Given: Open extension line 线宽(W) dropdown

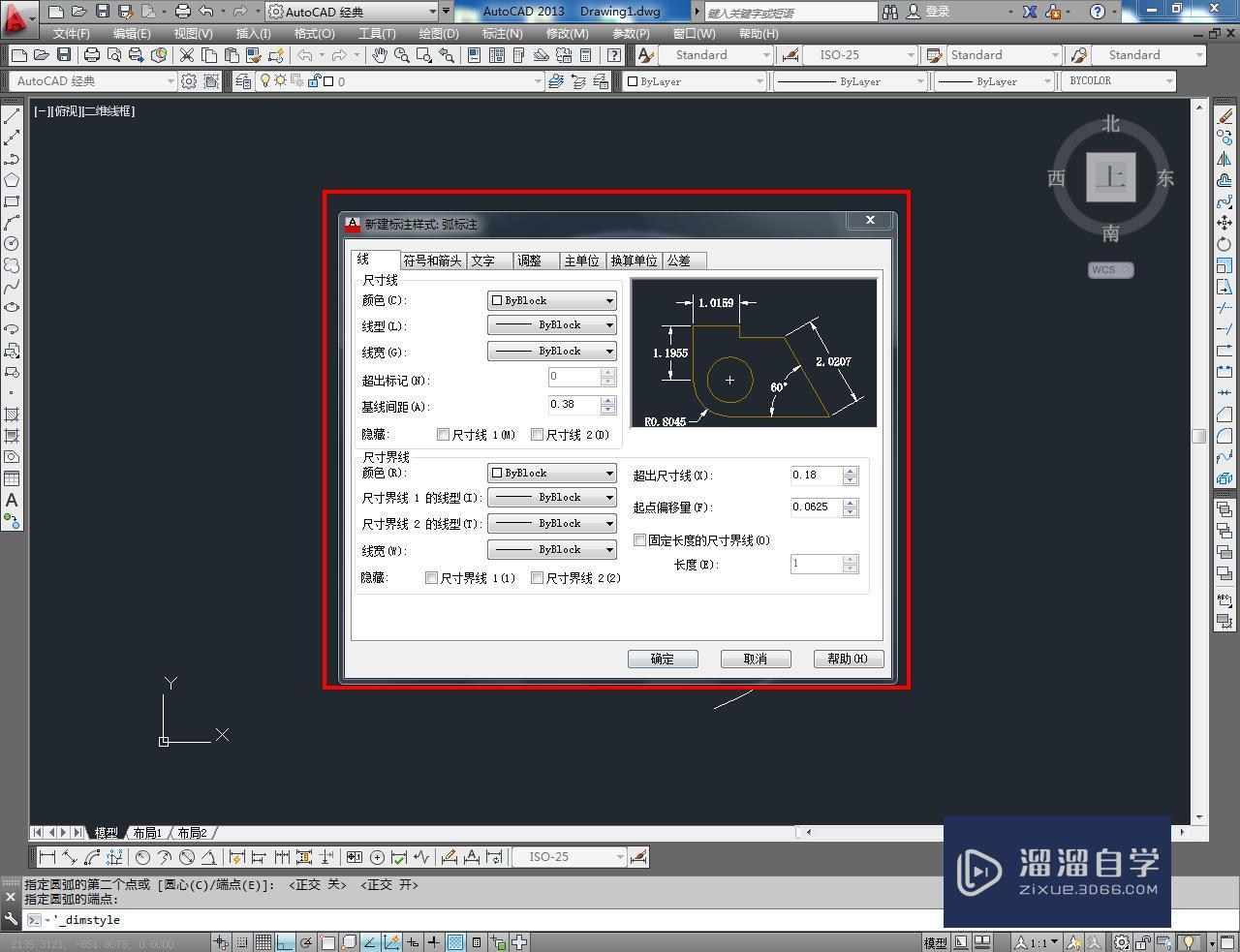Looking at the screenshot, I should (x=552, y=549).
